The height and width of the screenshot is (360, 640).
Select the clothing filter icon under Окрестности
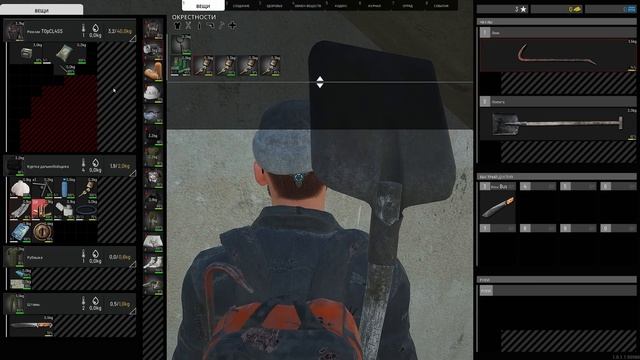tap(177, 25)
